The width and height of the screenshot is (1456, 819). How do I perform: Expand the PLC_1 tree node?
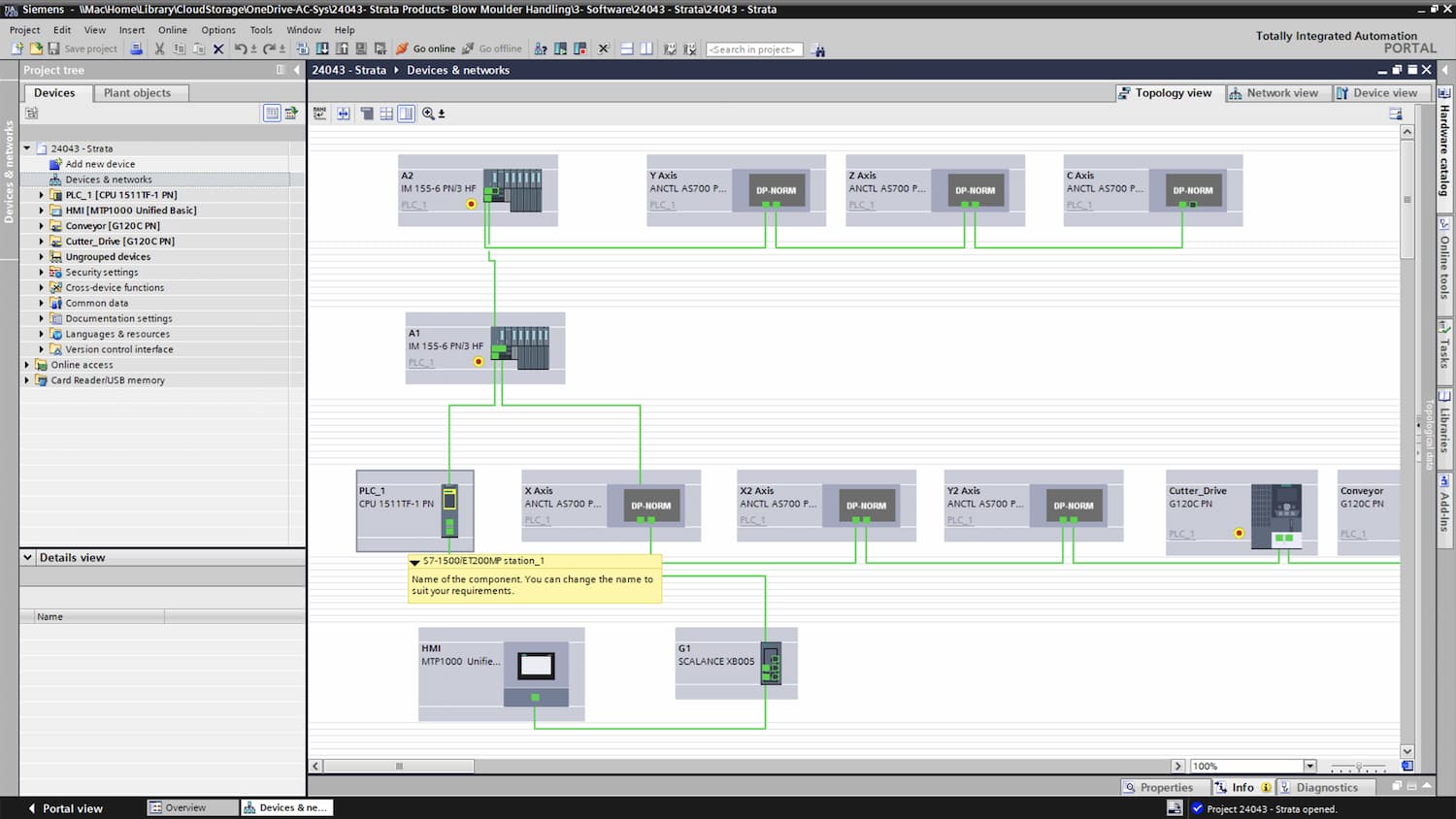[42, 195]
